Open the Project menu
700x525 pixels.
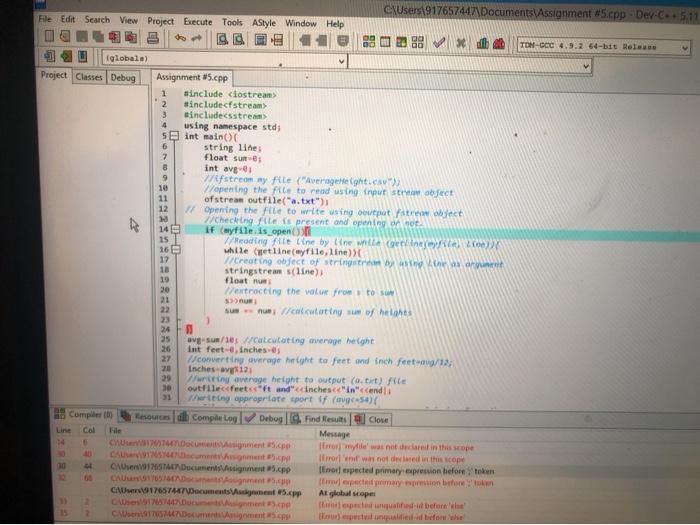160,21
